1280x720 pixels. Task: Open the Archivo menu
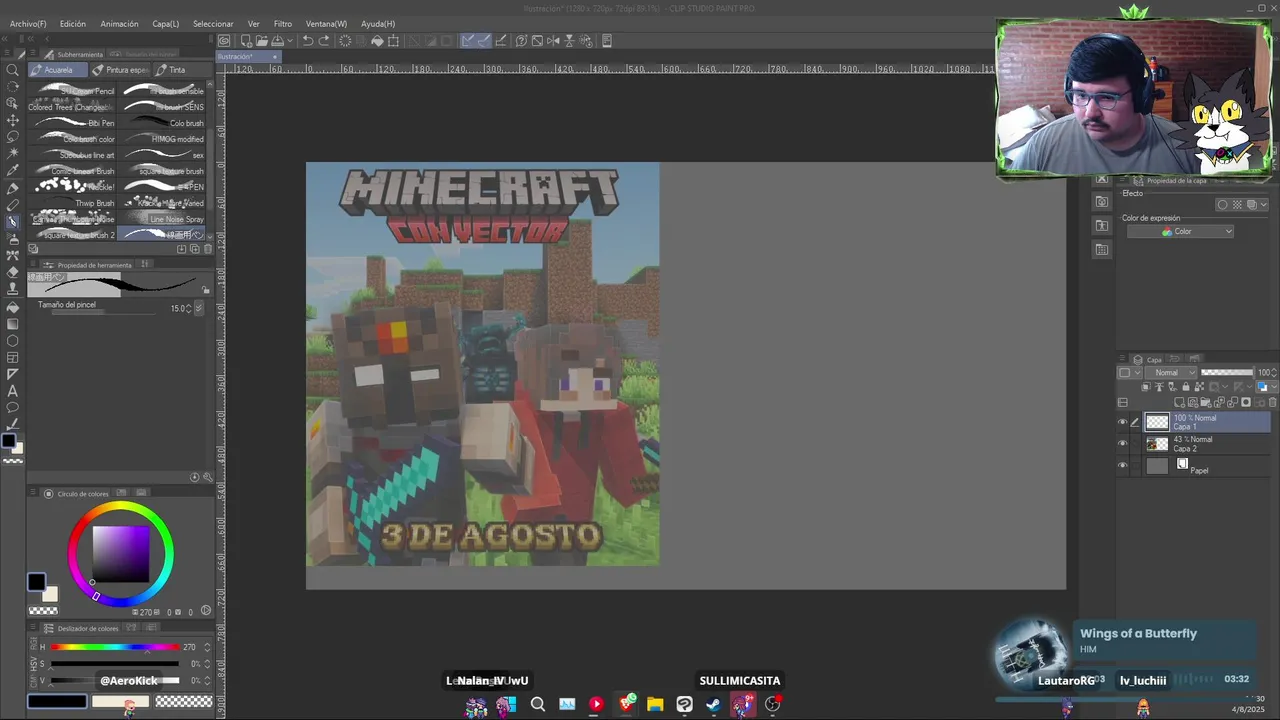pyautogui.click(x=28, y=24)
